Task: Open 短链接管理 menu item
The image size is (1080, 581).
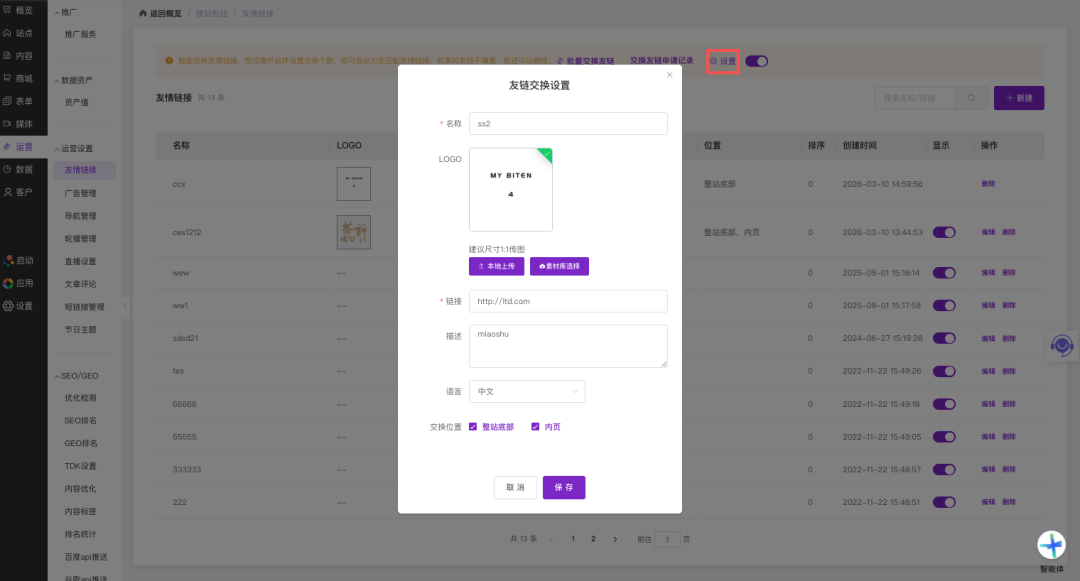Action: (84, 307)
